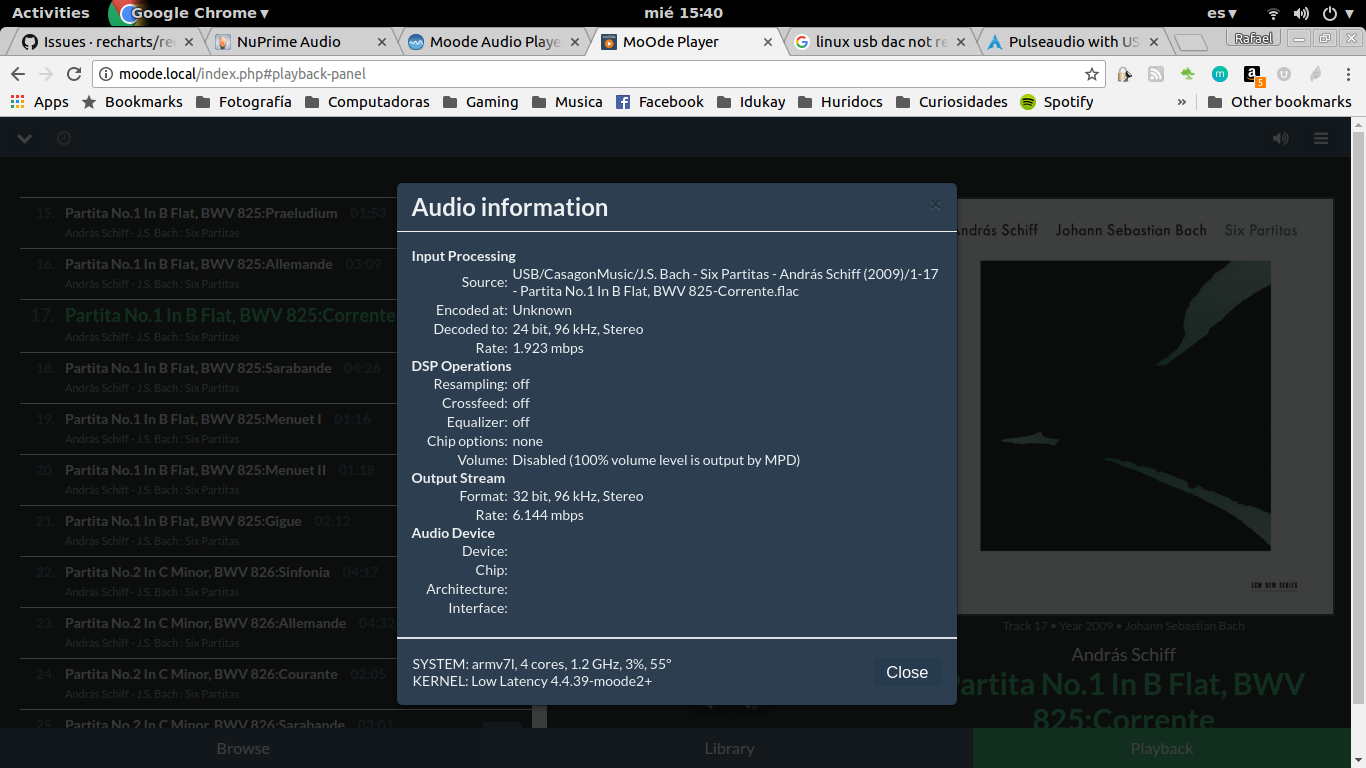Open the Amazon extension icon
The height and width of the screenshot is (768, 1366).
(1252, 75)
